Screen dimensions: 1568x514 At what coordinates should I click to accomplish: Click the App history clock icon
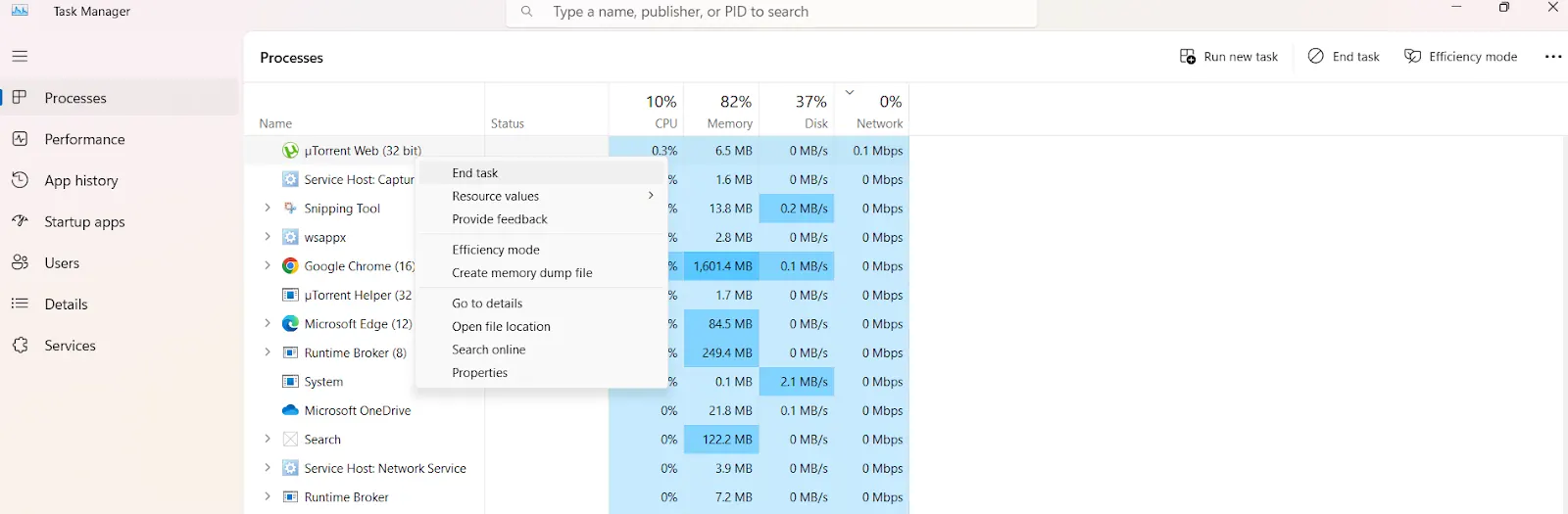click(x=20, y=180)
